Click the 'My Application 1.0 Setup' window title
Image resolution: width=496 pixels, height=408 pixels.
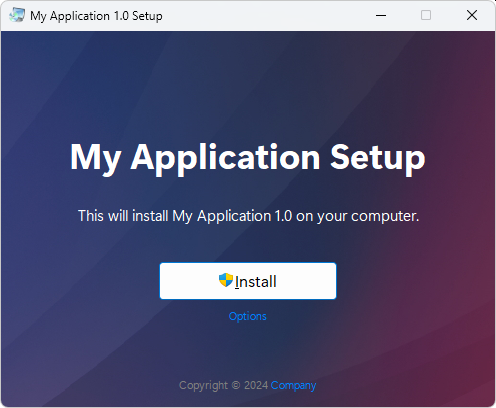tap(96, 16)
